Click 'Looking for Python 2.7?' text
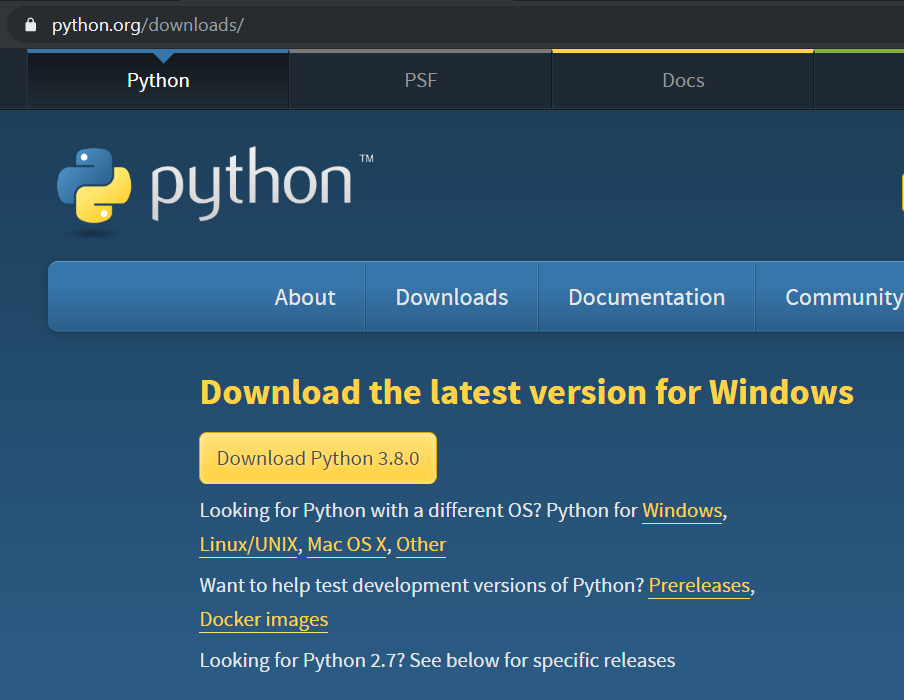Screen dimensions: 904x700 302,660
